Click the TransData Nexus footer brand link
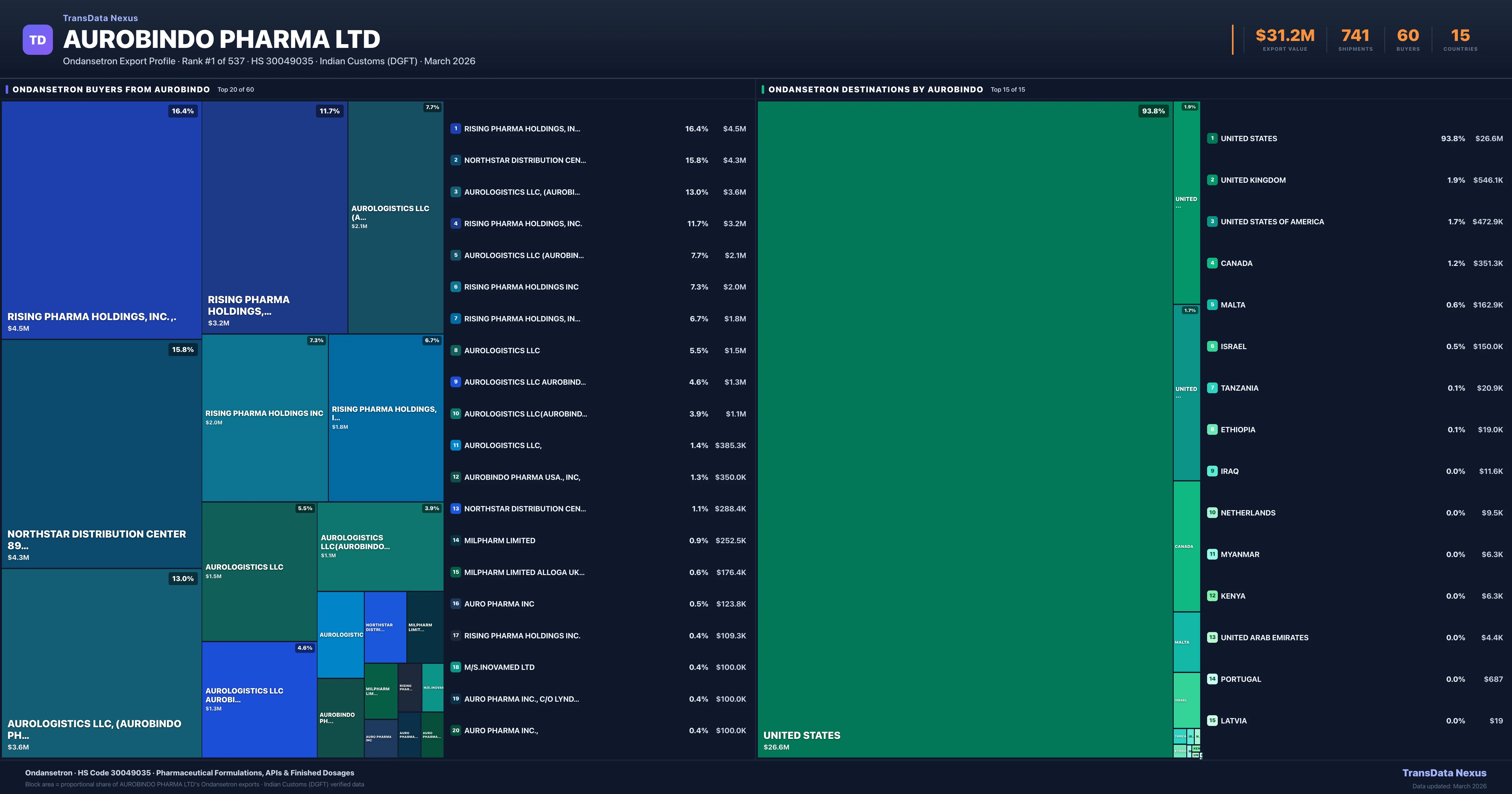Screen dimensions: 1512x794 [x=1444, y=773]
